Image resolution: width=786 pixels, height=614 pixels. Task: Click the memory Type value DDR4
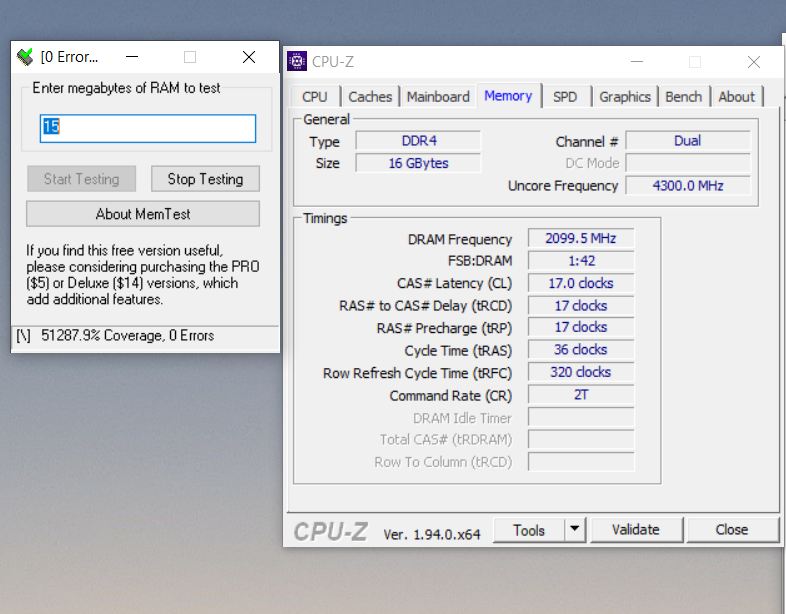pos(419,141)
